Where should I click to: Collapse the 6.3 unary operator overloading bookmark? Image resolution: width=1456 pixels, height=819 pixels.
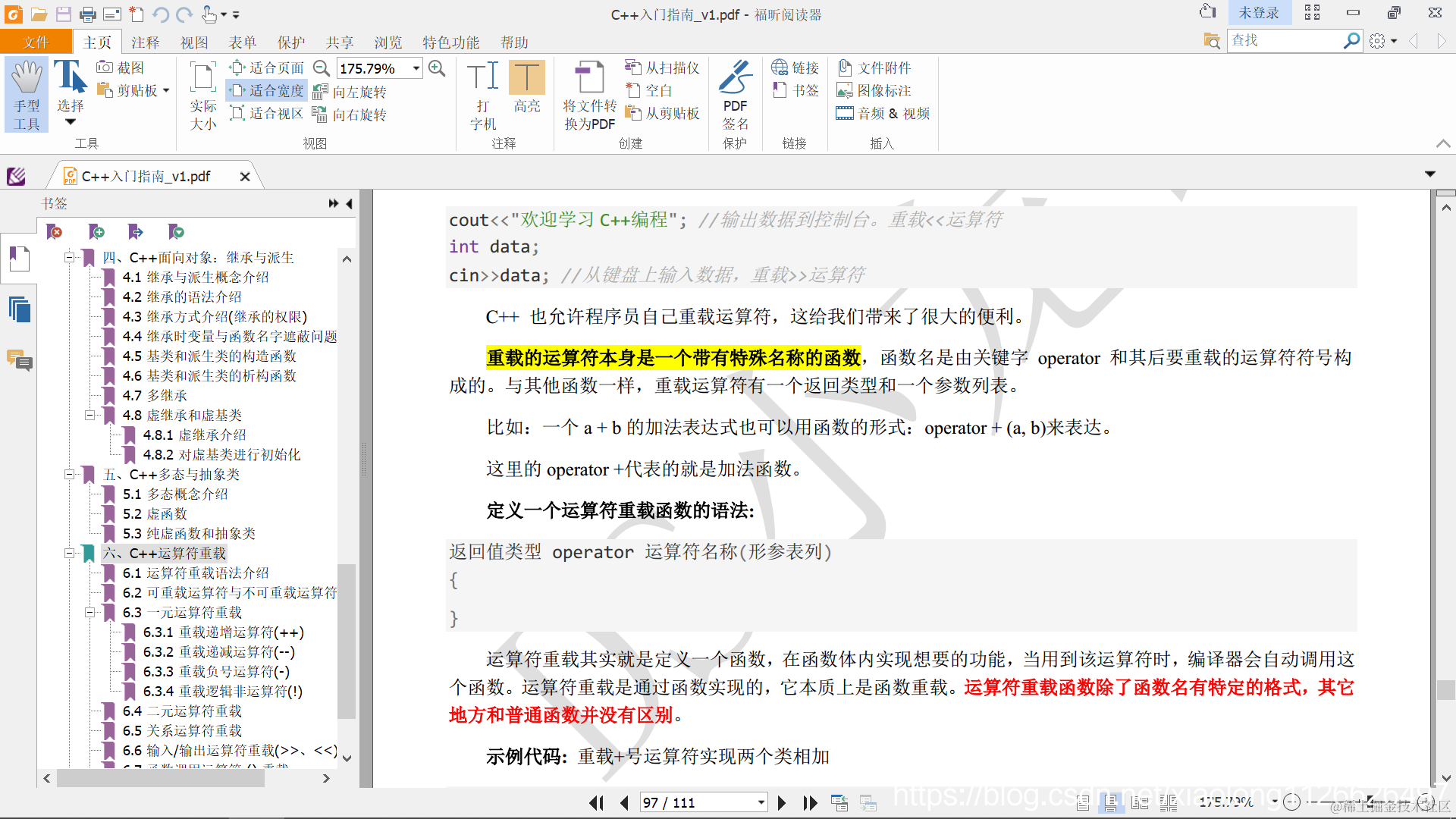89,613
